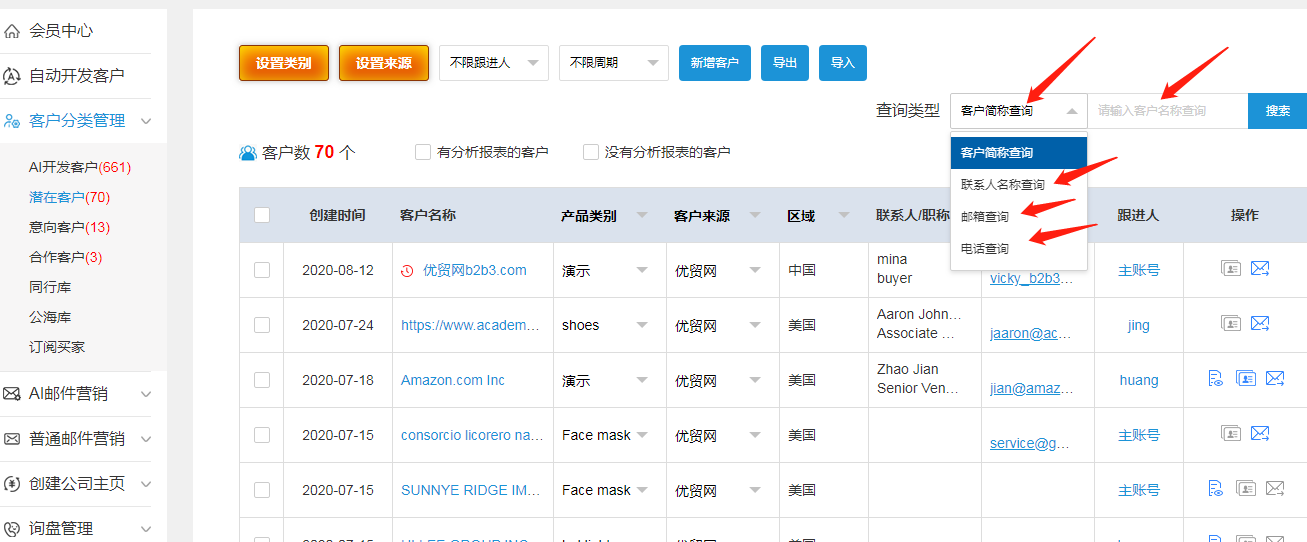Toggle the select-all checkbox in table header
The image size is (1307, 542).
click(x=262, y=215)
